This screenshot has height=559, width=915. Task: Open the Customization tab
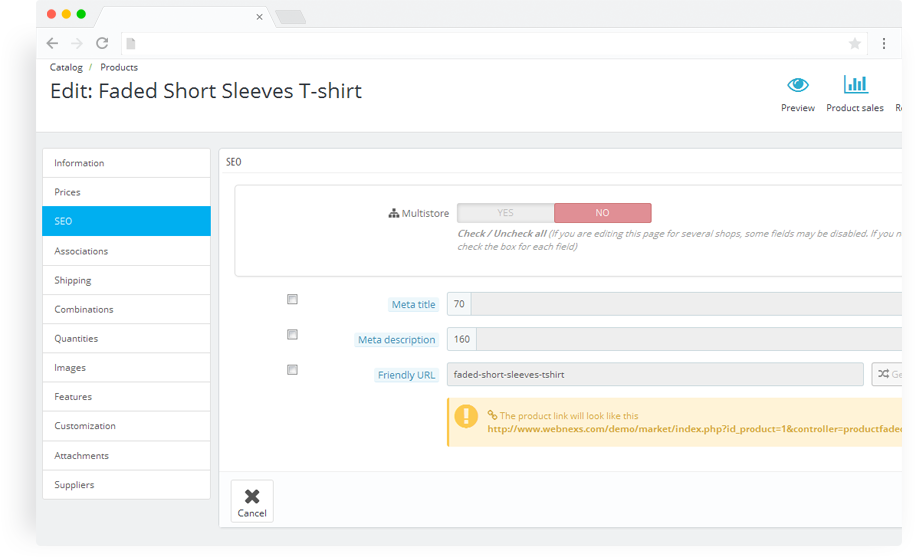click(x=126, y=426)
